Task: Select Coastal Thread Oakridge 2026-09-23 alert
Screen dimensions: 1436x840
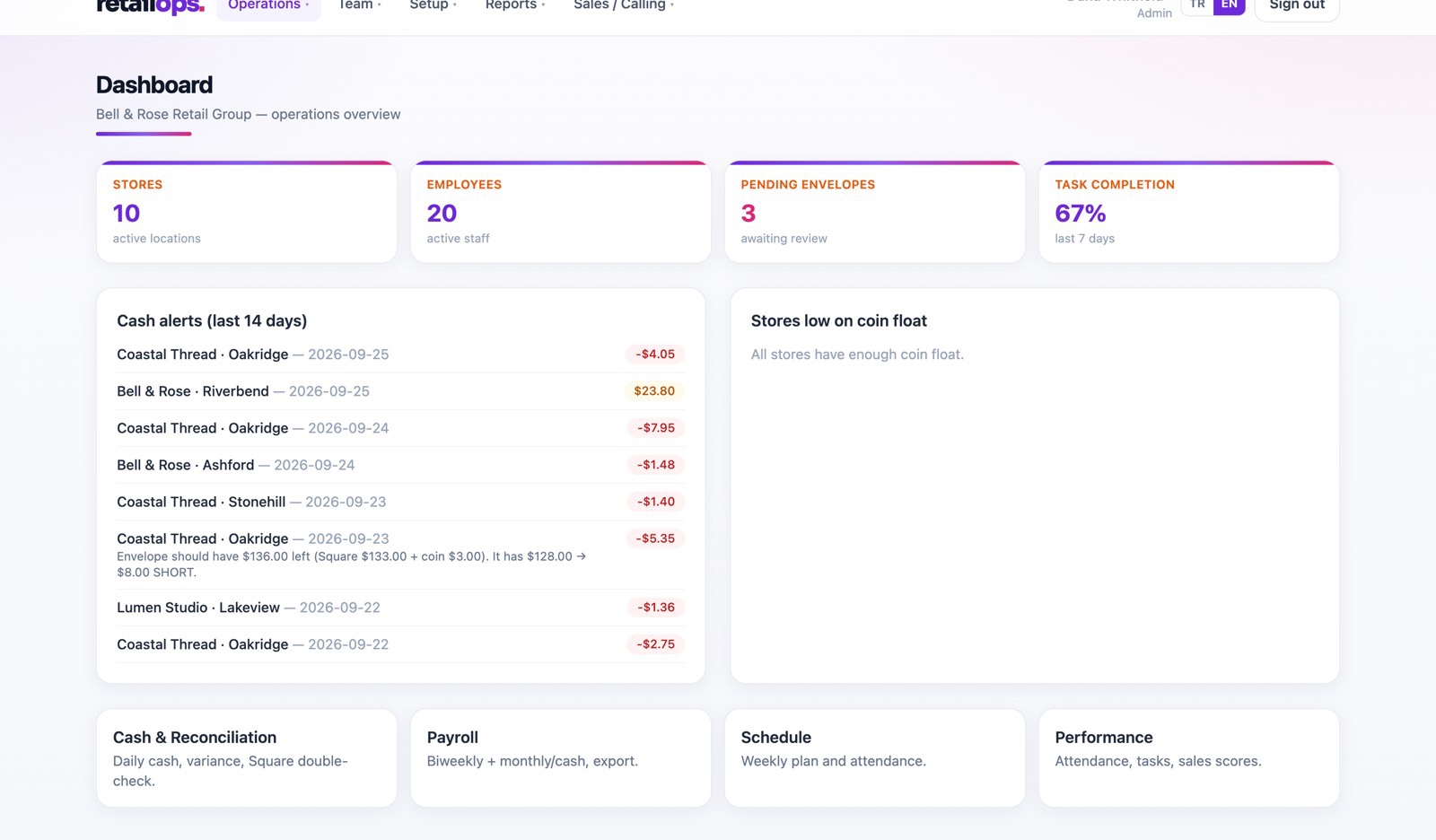Action: [x=400, y=555]
